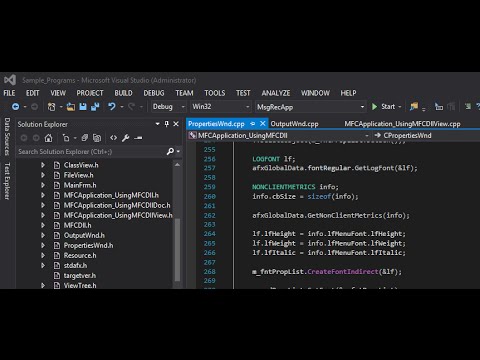Toggle auto hide pin of Solution Explorer
Image resolution: width=480 pixels, height=360 pixels.
point(167,124)
